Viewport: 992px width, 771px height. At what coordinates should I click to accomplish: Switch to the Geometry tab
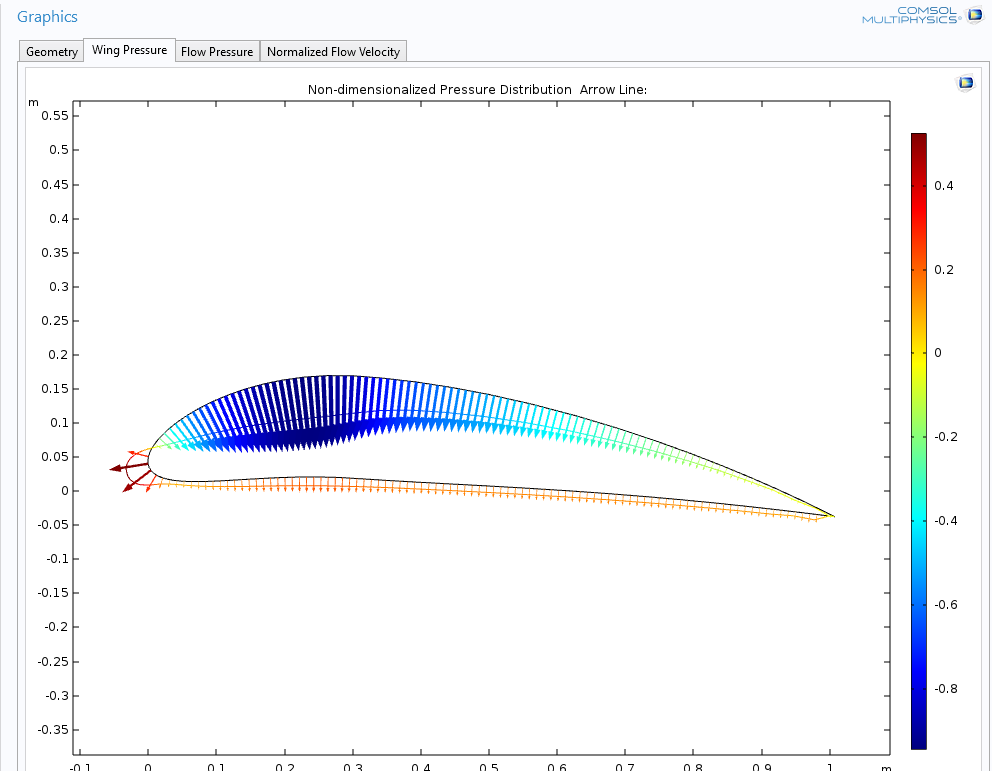pos(52,52)
